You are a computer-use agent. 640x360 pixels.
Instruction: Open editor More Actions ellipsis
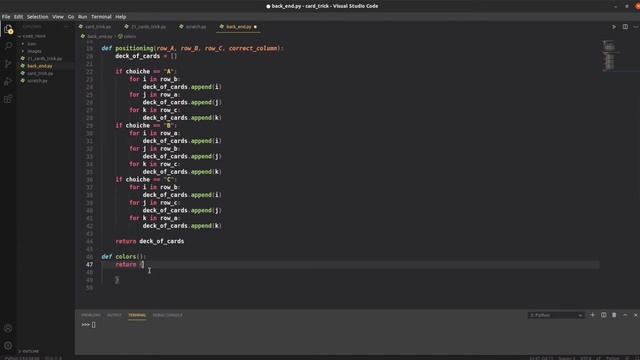[636, 27]
